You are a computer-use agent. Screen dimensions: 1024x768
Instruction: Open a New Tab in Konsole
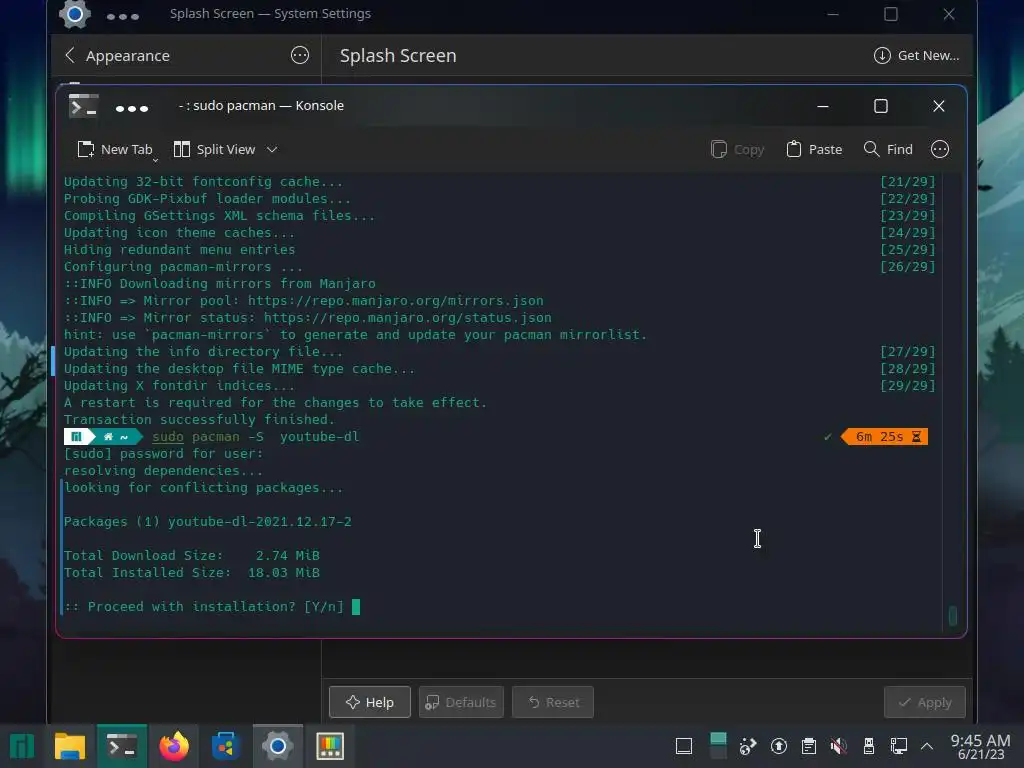pyautogui.click(x=115, y=150)
